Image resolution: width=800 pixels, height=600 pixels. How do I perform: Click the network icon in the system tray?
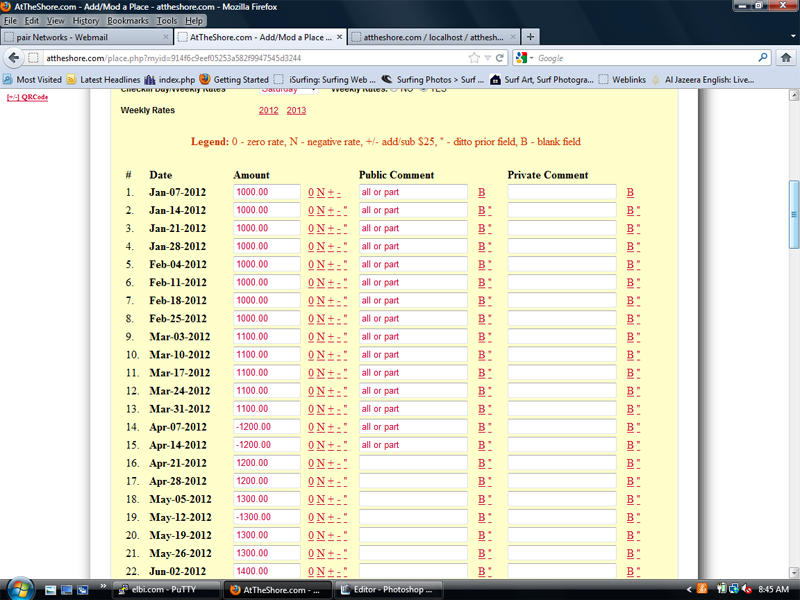[734, 589]
